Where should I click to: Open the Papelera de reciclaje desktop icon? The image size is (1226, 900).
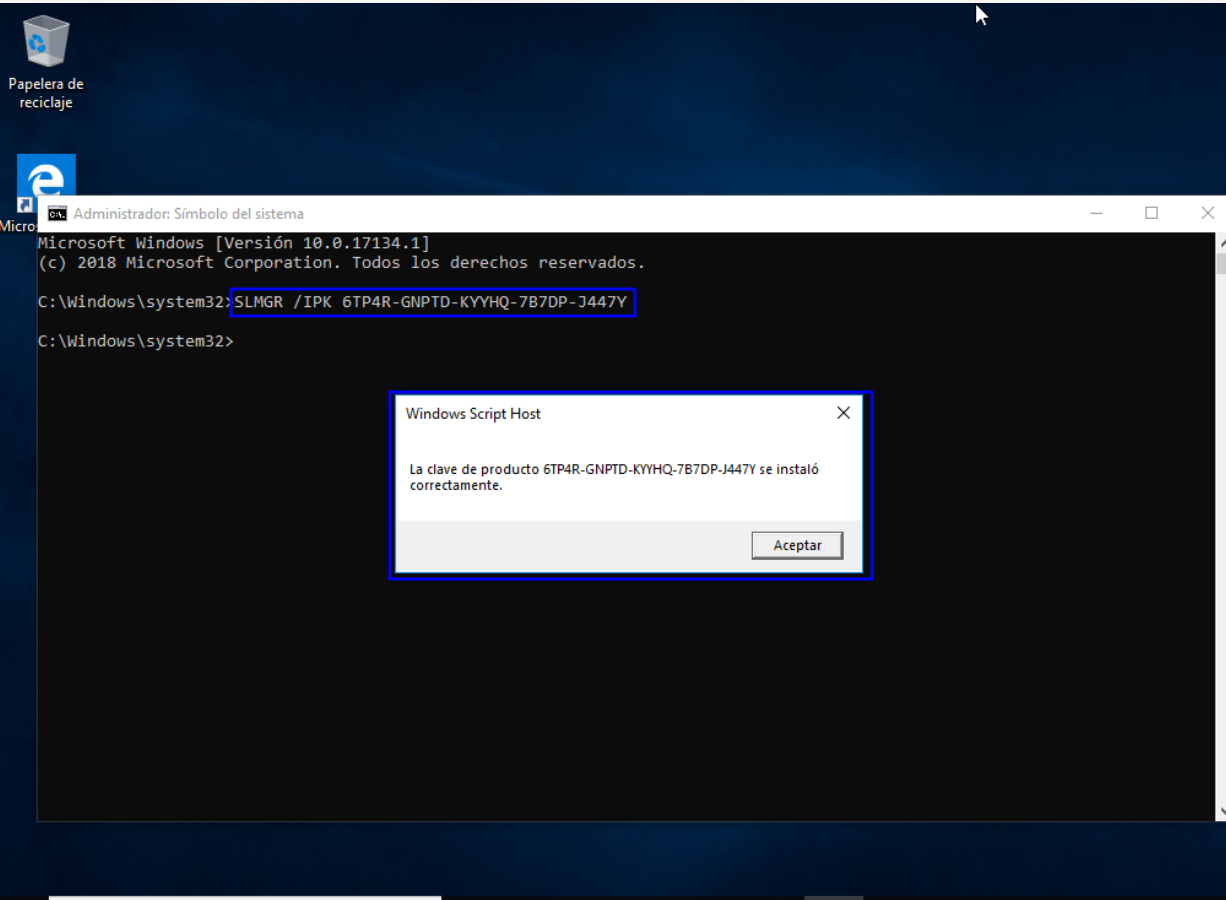click(45, 63)
